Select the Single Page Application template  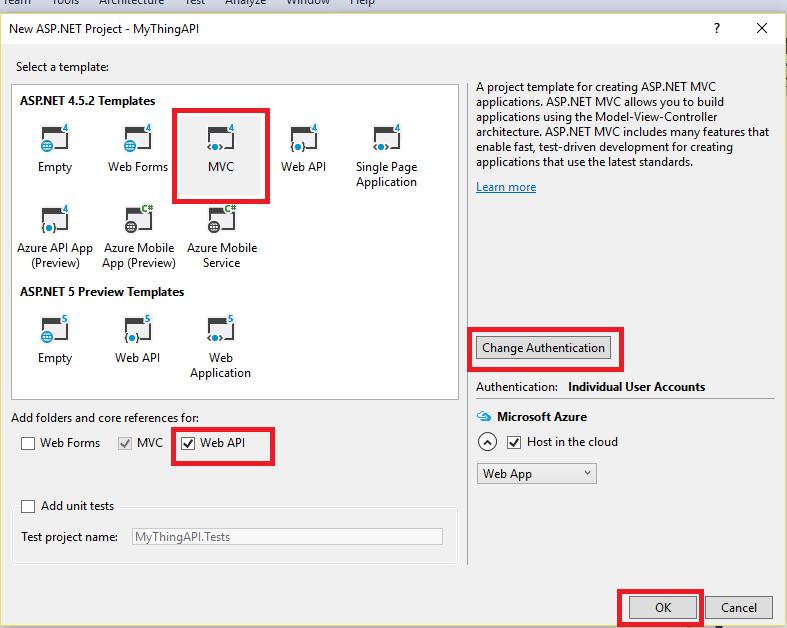click(x=386, y=155)
